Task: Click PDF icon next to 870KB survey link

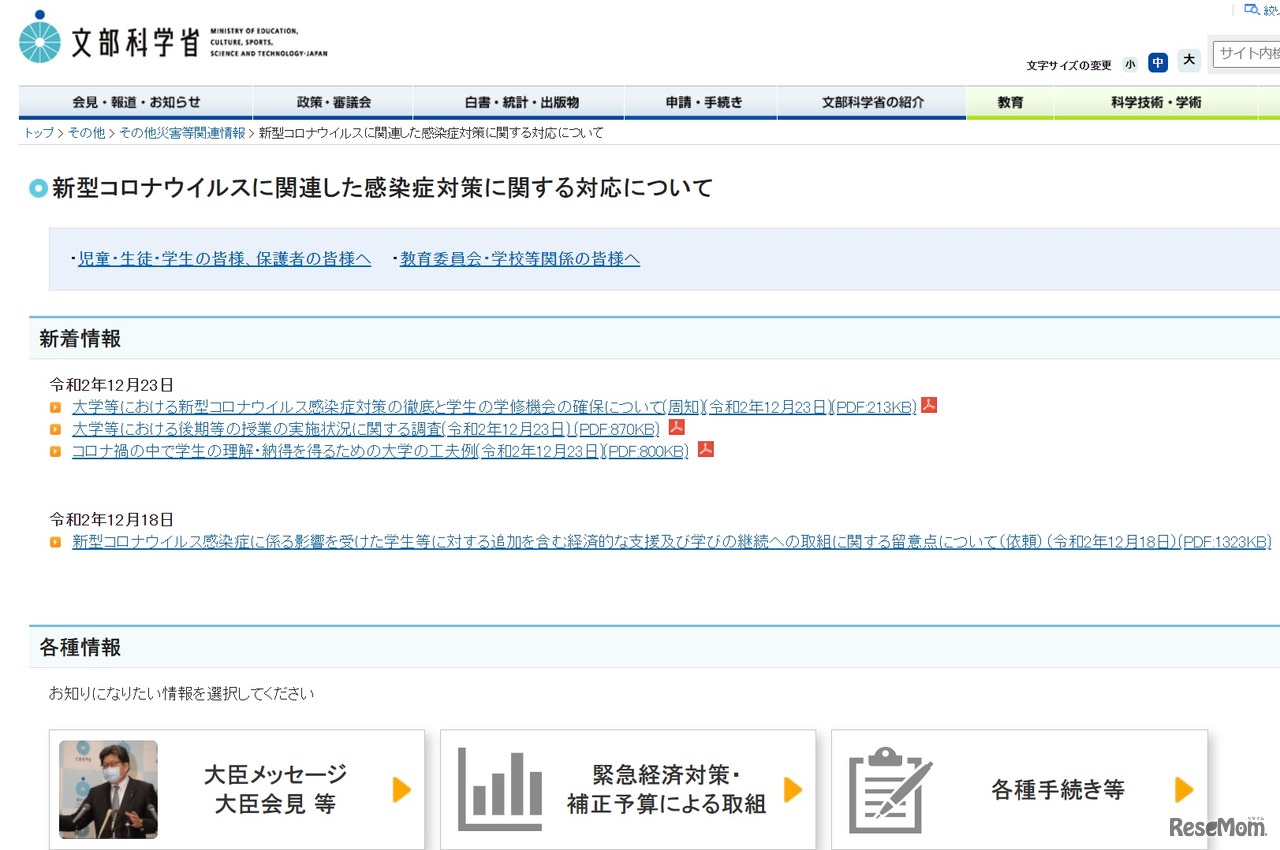Action: 677,428
